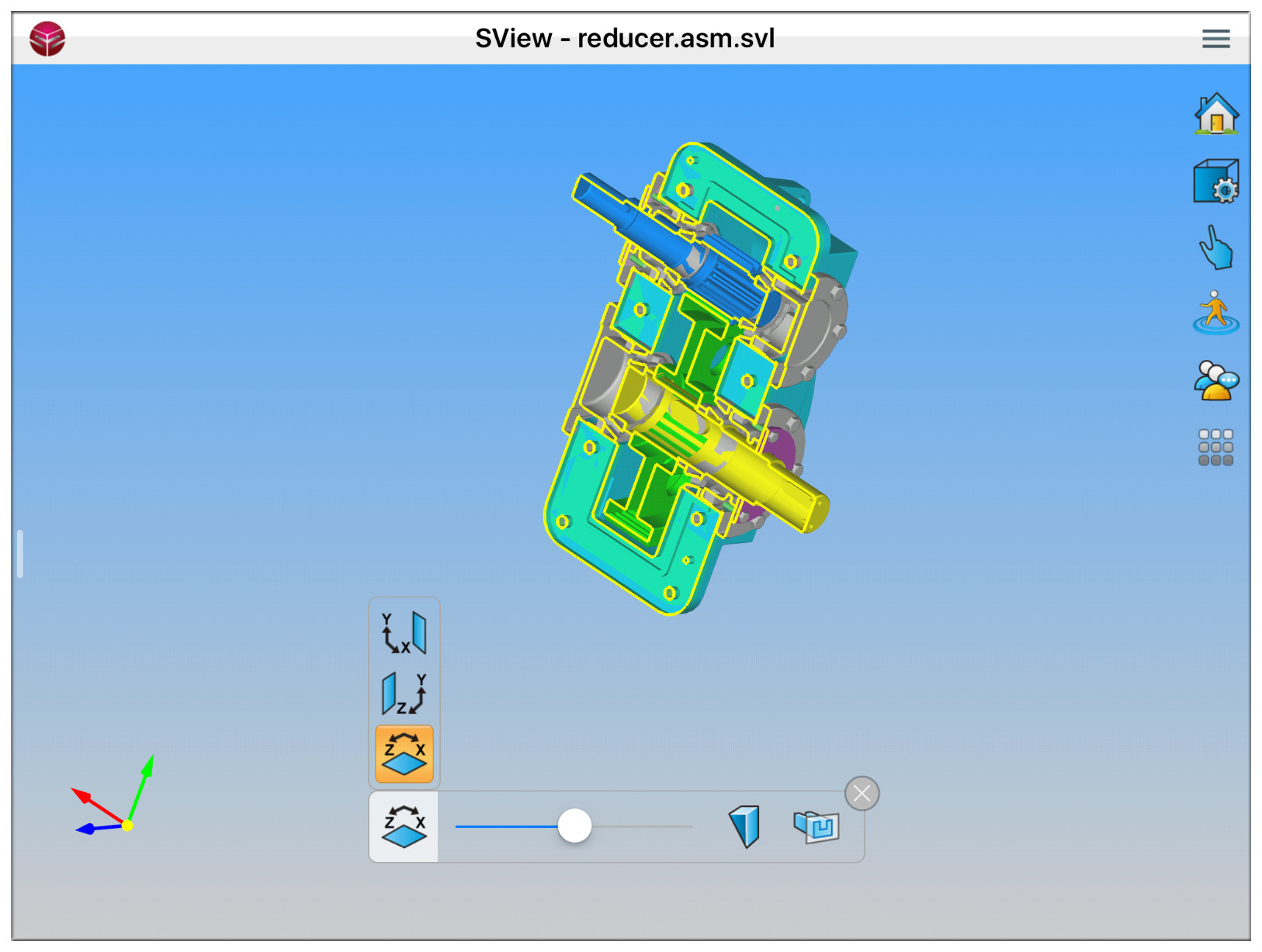The image size is (1262, 952).
Task: Click the ZX plane button beside the slider
Action: pyautogui.click(x=404, y=826)
